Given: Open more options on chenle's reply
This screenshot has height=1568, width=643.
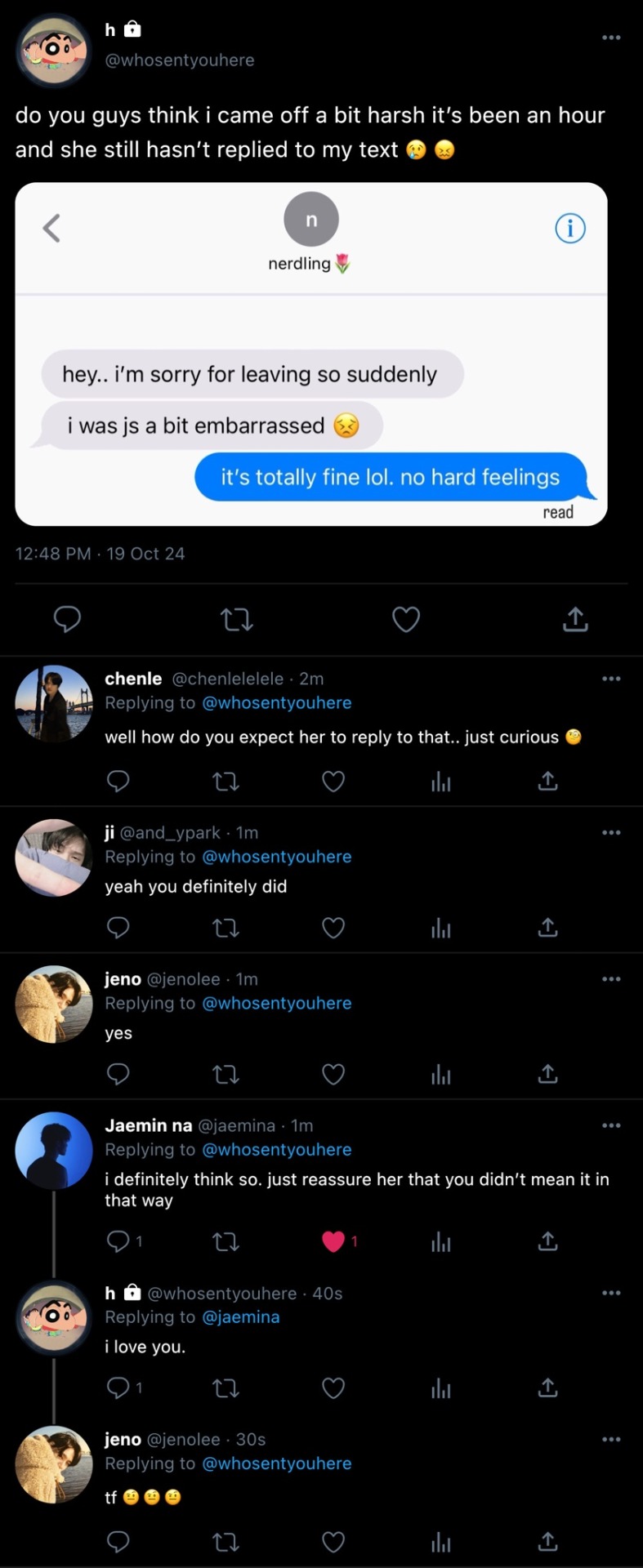Looking at the screenshot, I should (x=611, y=679).
